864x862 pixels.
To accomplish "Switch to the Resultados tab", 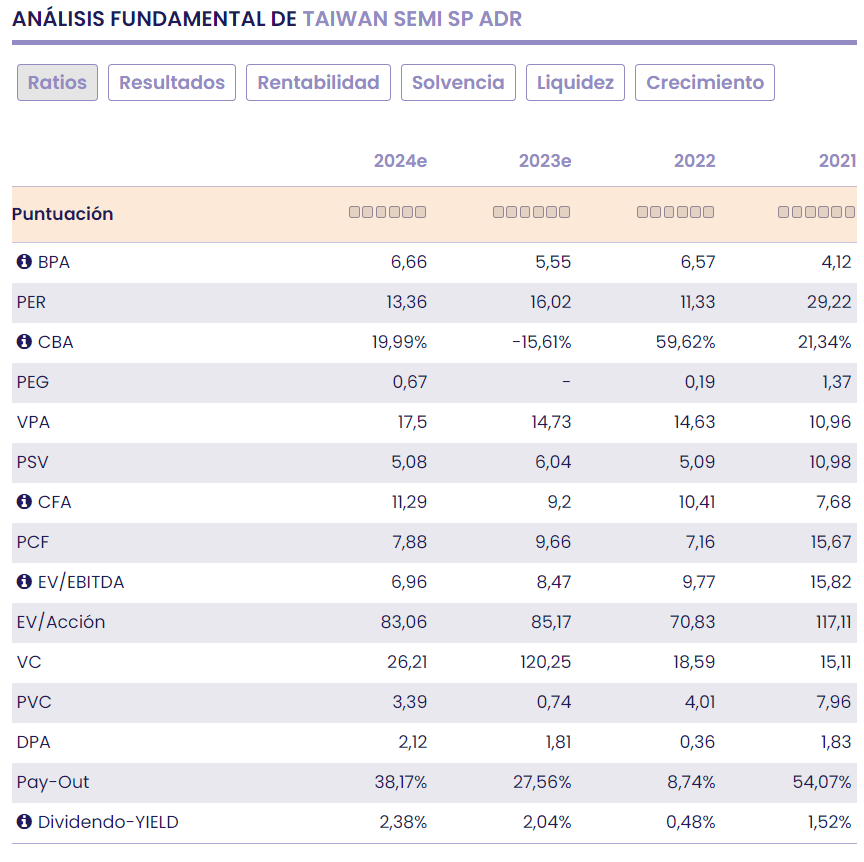I will coord(172,83).
